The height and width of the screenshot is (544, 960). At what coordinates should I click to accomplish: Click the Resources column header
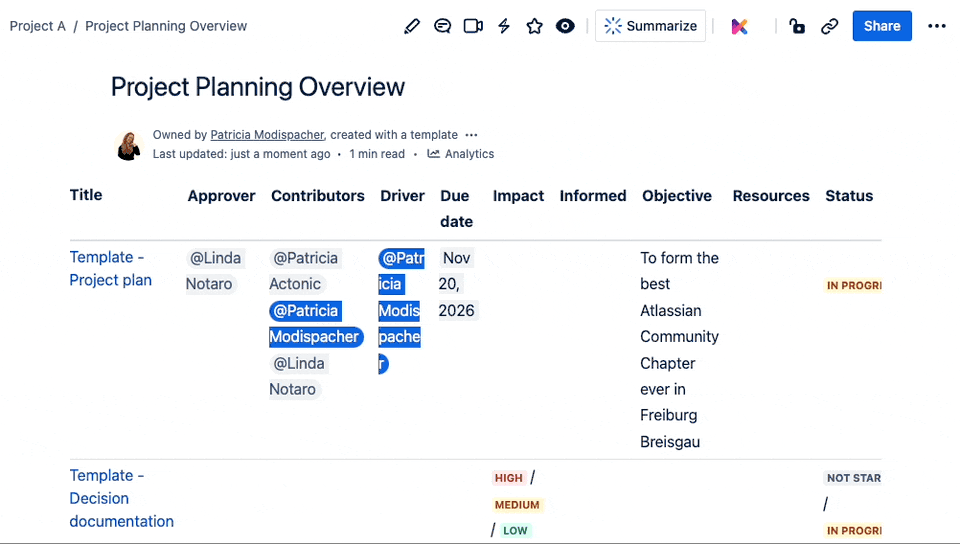point(771,196)
